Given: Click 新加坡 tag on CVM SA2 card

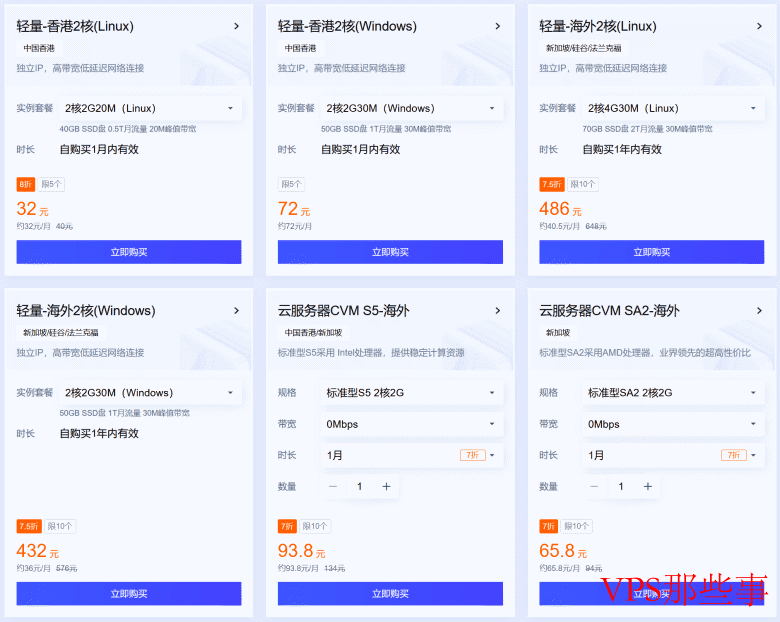Looking at the screenshot, I should point(558,332).
